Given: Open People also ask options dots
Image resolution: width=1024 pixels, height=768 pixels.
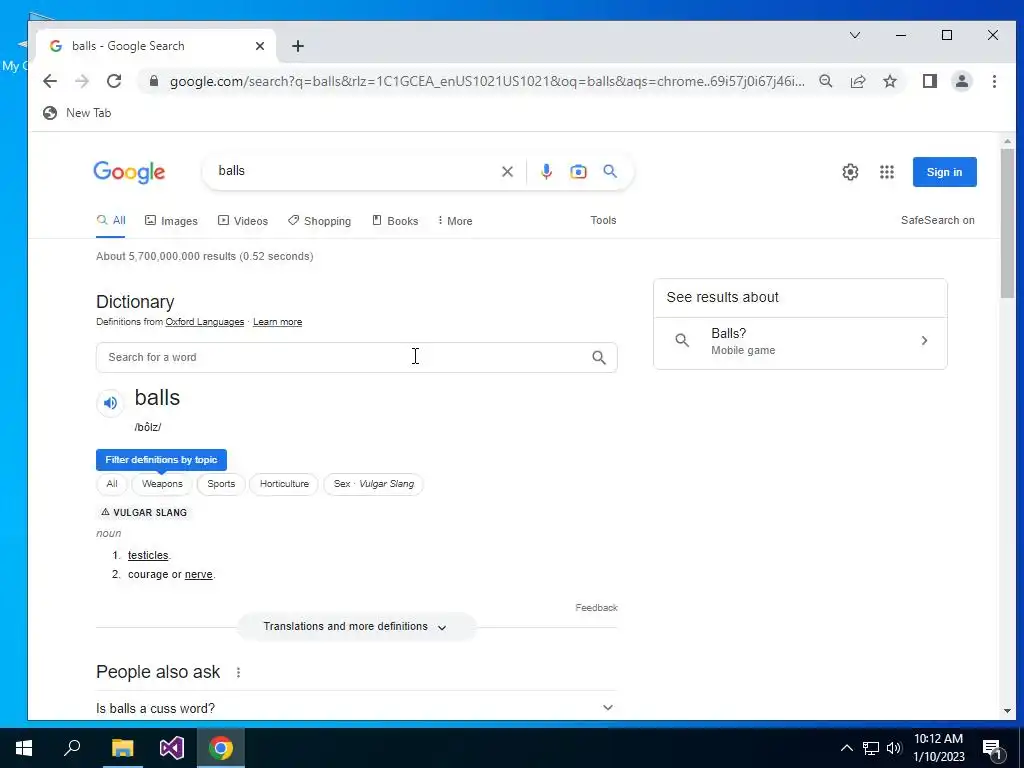Looking at the screenshot, I should tap(238, 672).
